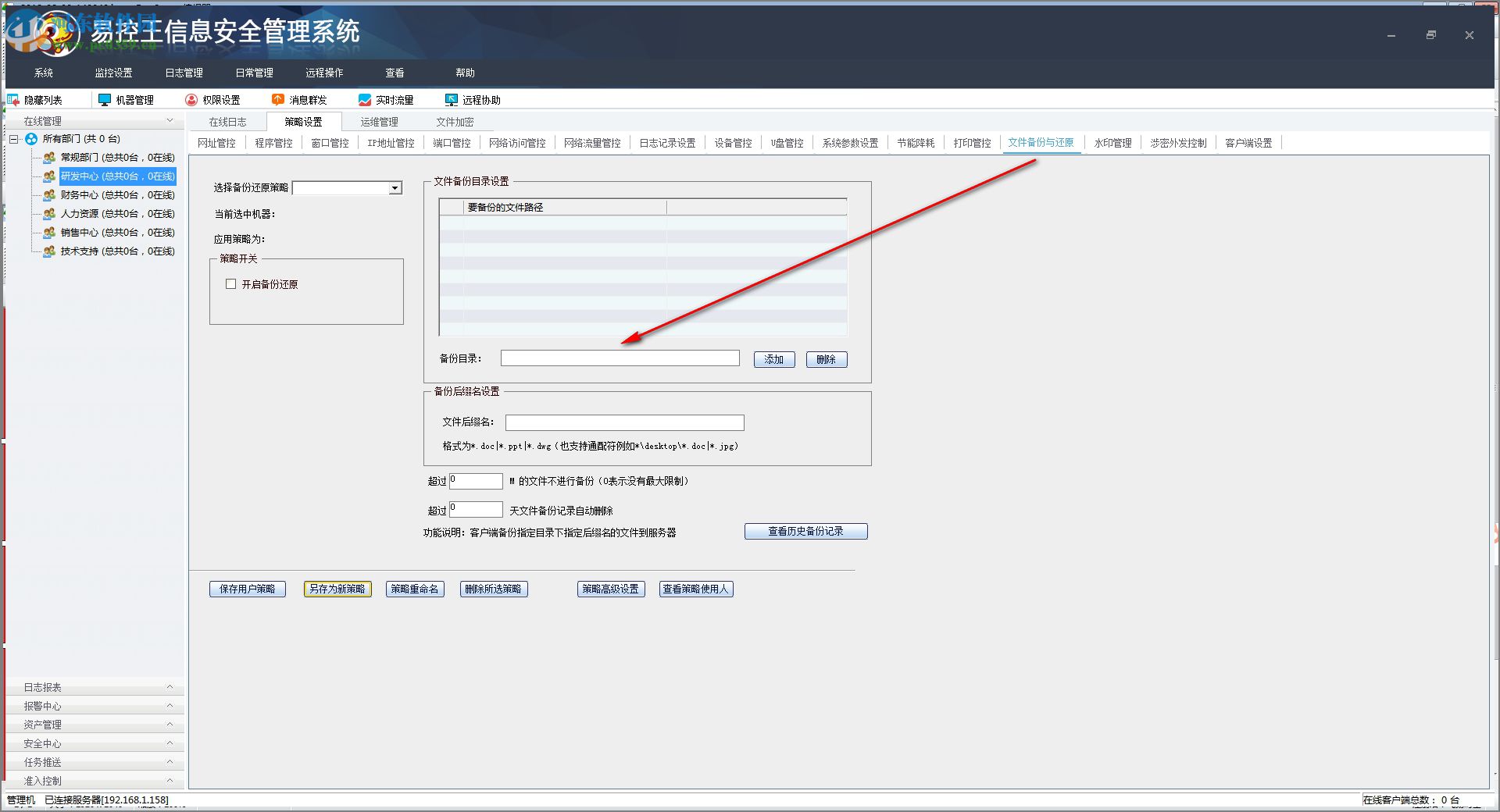Click the 权限设置 user icon
This screenshot has width=1500, height=812.
tap(191, 100)
